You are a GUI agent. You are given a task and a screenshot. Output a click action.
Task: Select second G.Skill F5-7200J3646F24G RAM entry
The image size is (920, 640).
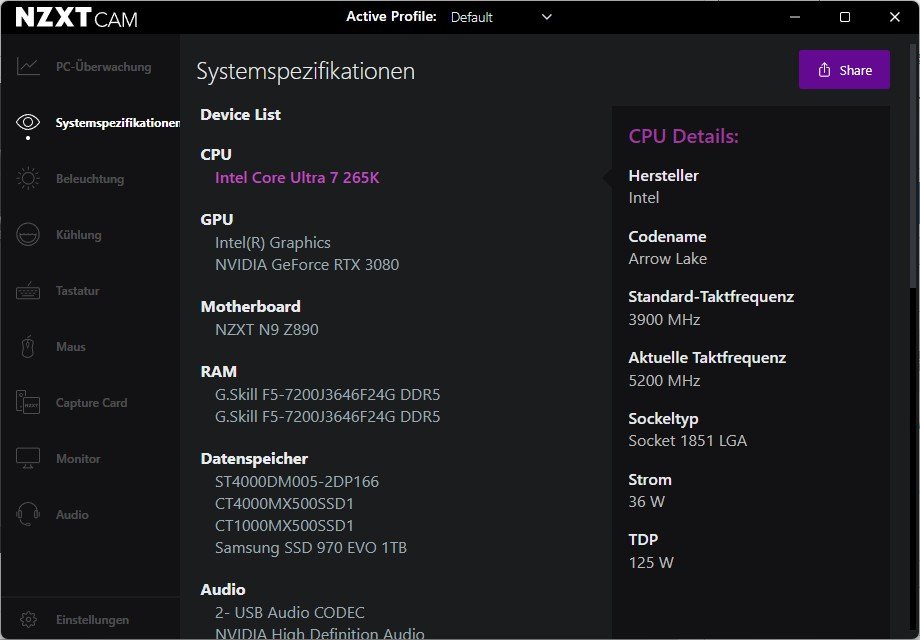[327, 416]
